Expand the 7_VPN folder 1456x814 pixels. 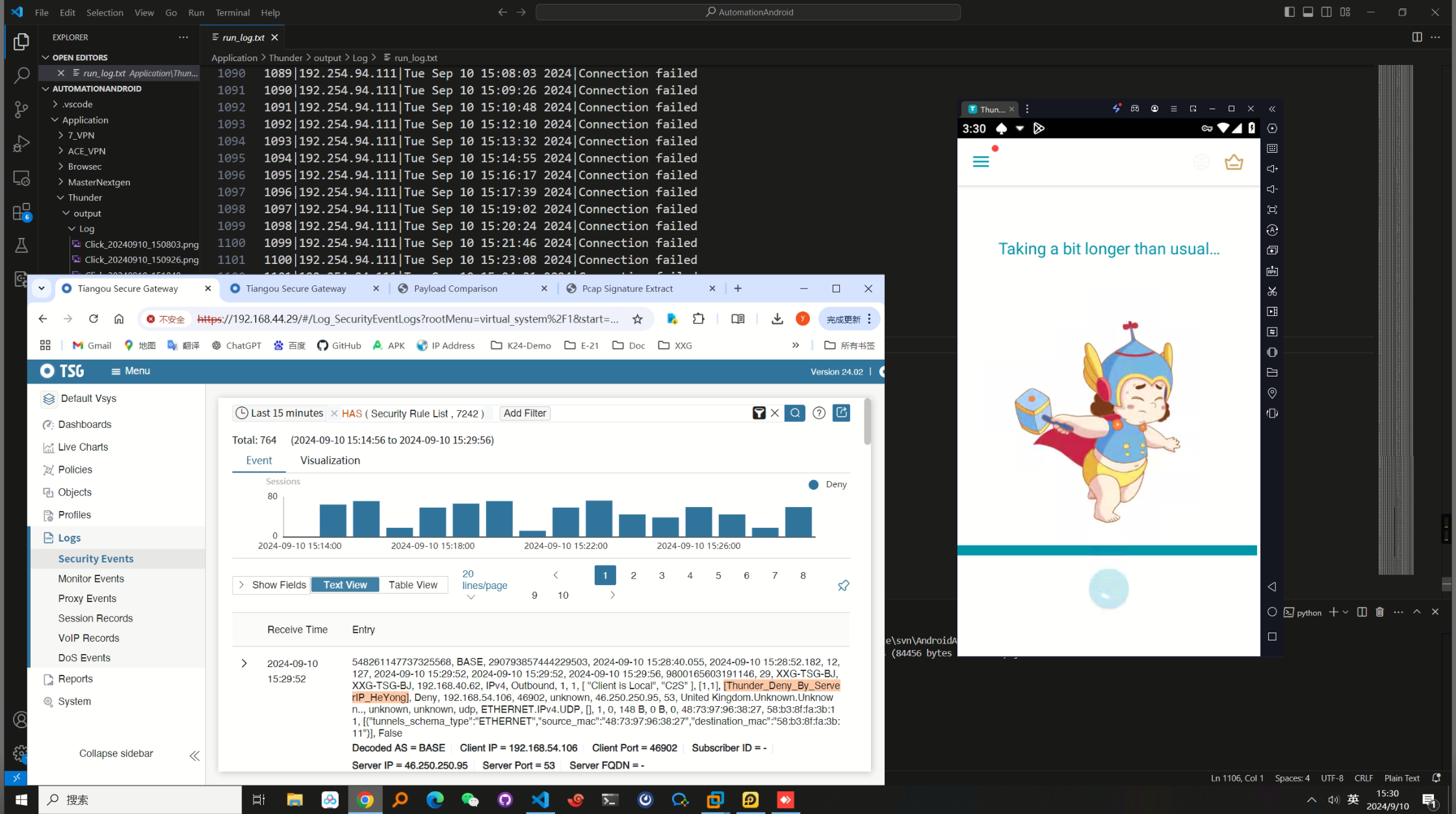click(81, 135)
